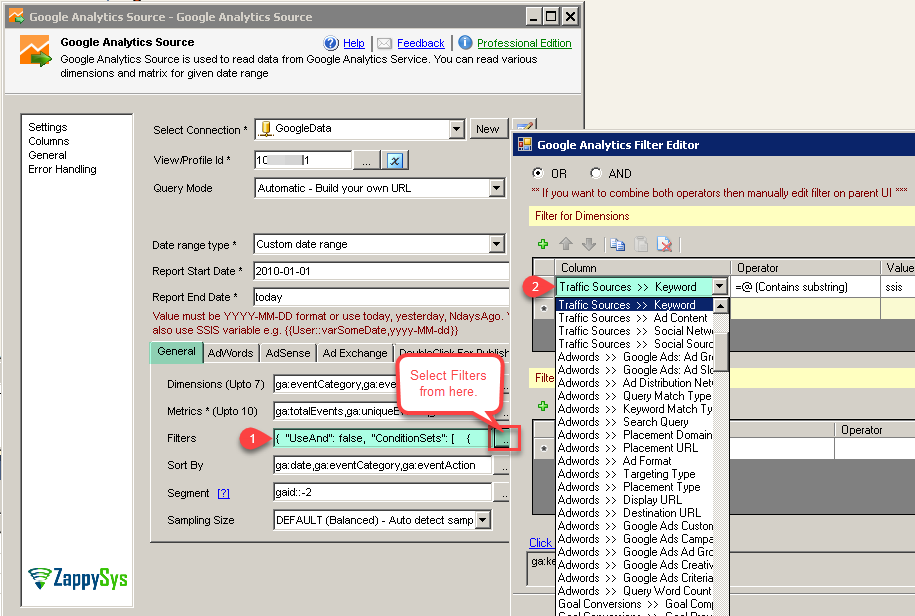
Task: Open the DoubleClick For Publishers tab
Action: (453, 353)
